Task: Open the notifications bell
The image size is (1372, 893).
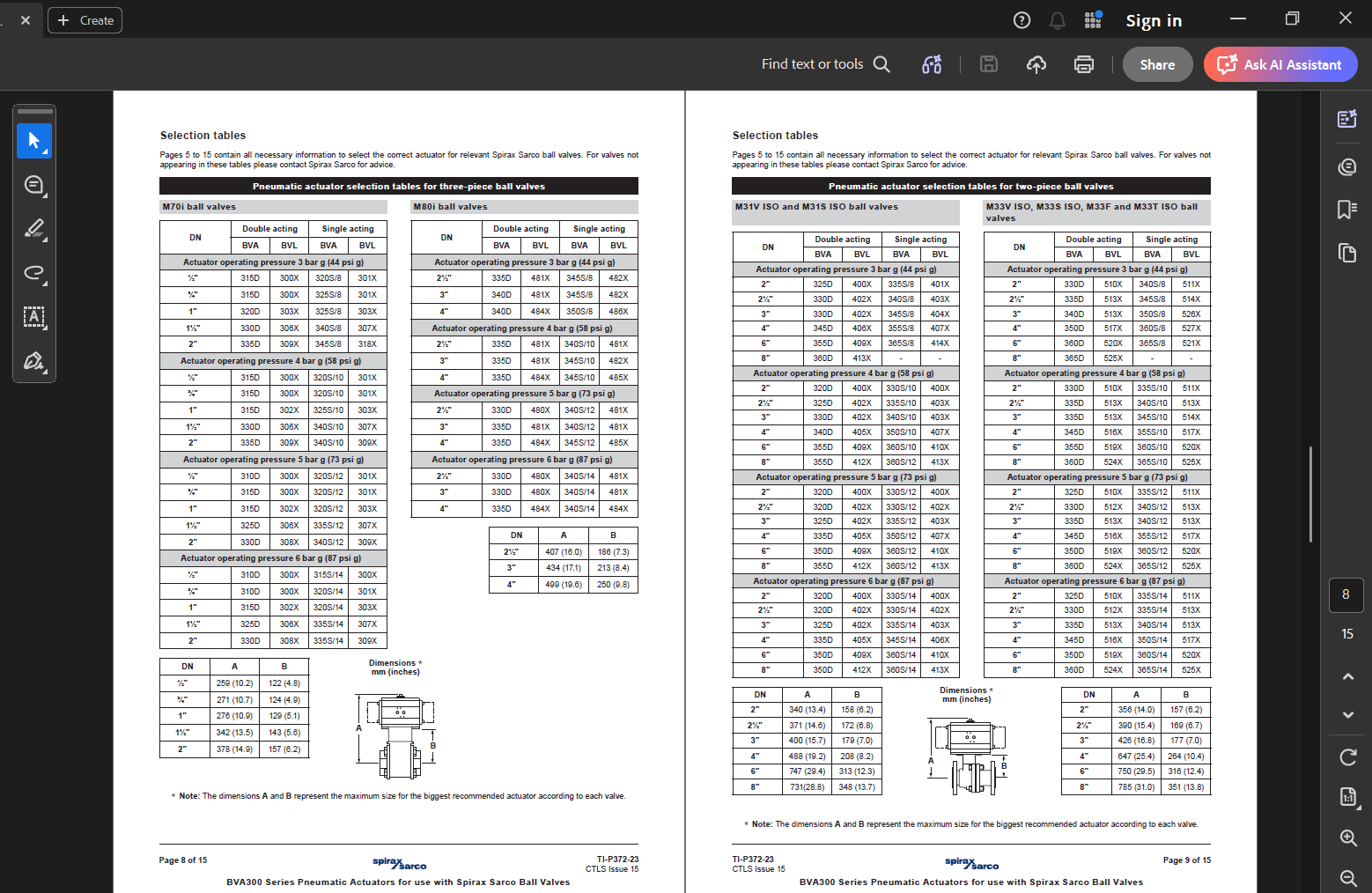Action: coord(1058,20)
